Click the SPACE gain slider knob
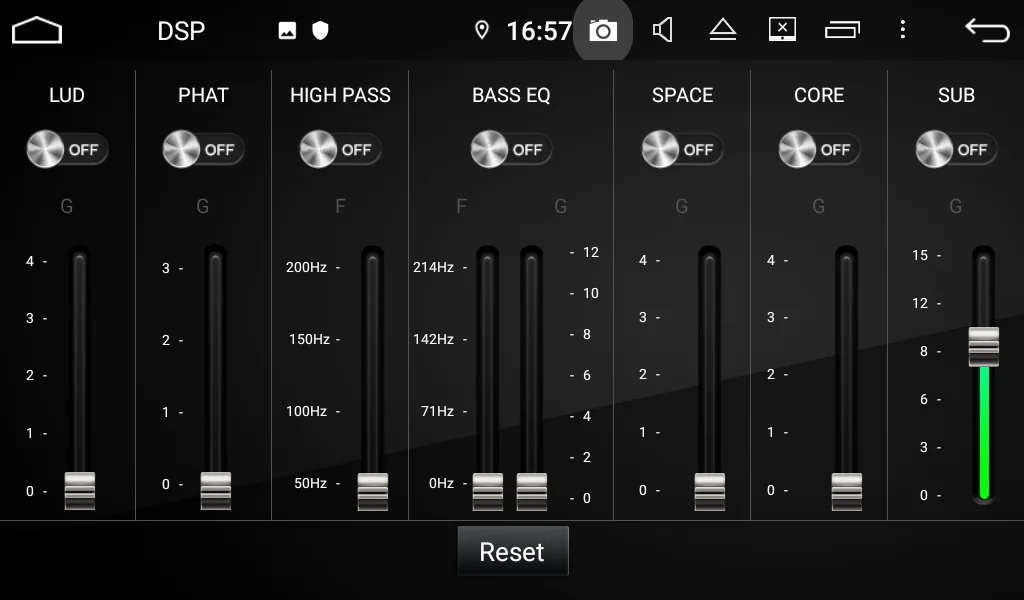The width and height of the screenshot is (1024, 600). (709, 491)
